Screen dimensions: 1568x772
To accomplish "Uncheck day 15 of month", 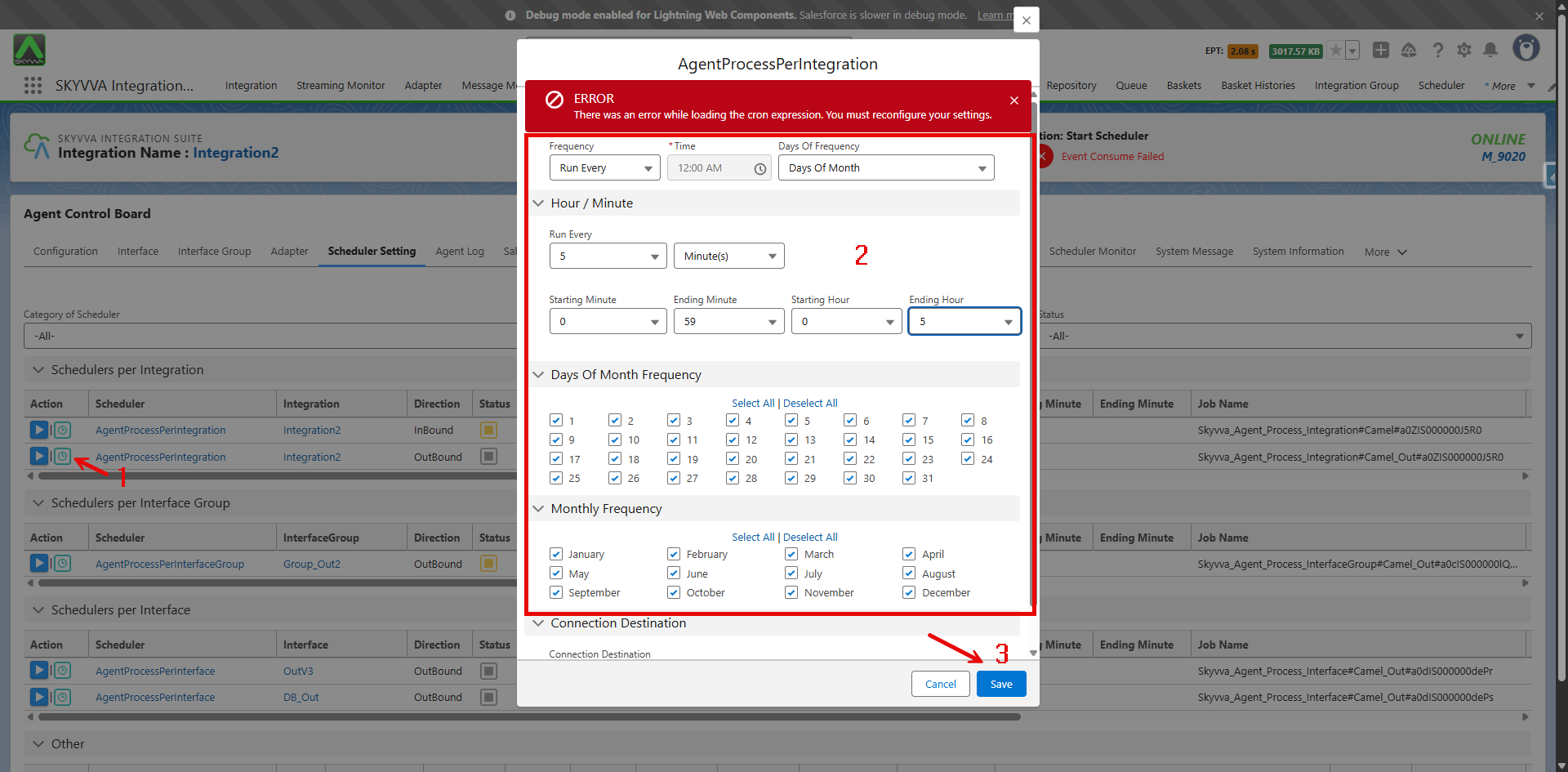I will click(x=909, y=440).
